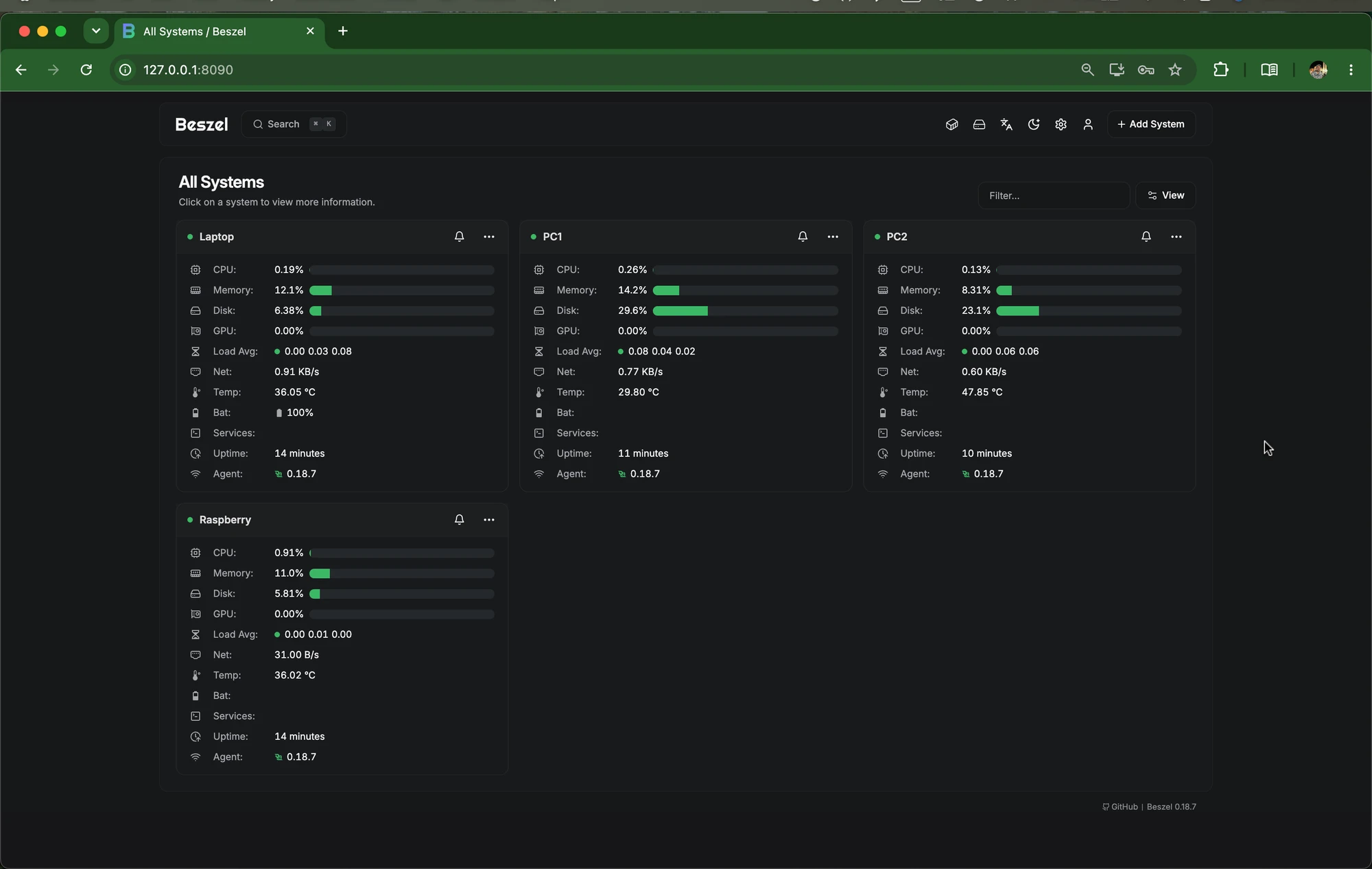Click Raspberry GPU icon
Screen dimensions: 1372x869
[196, 614]
